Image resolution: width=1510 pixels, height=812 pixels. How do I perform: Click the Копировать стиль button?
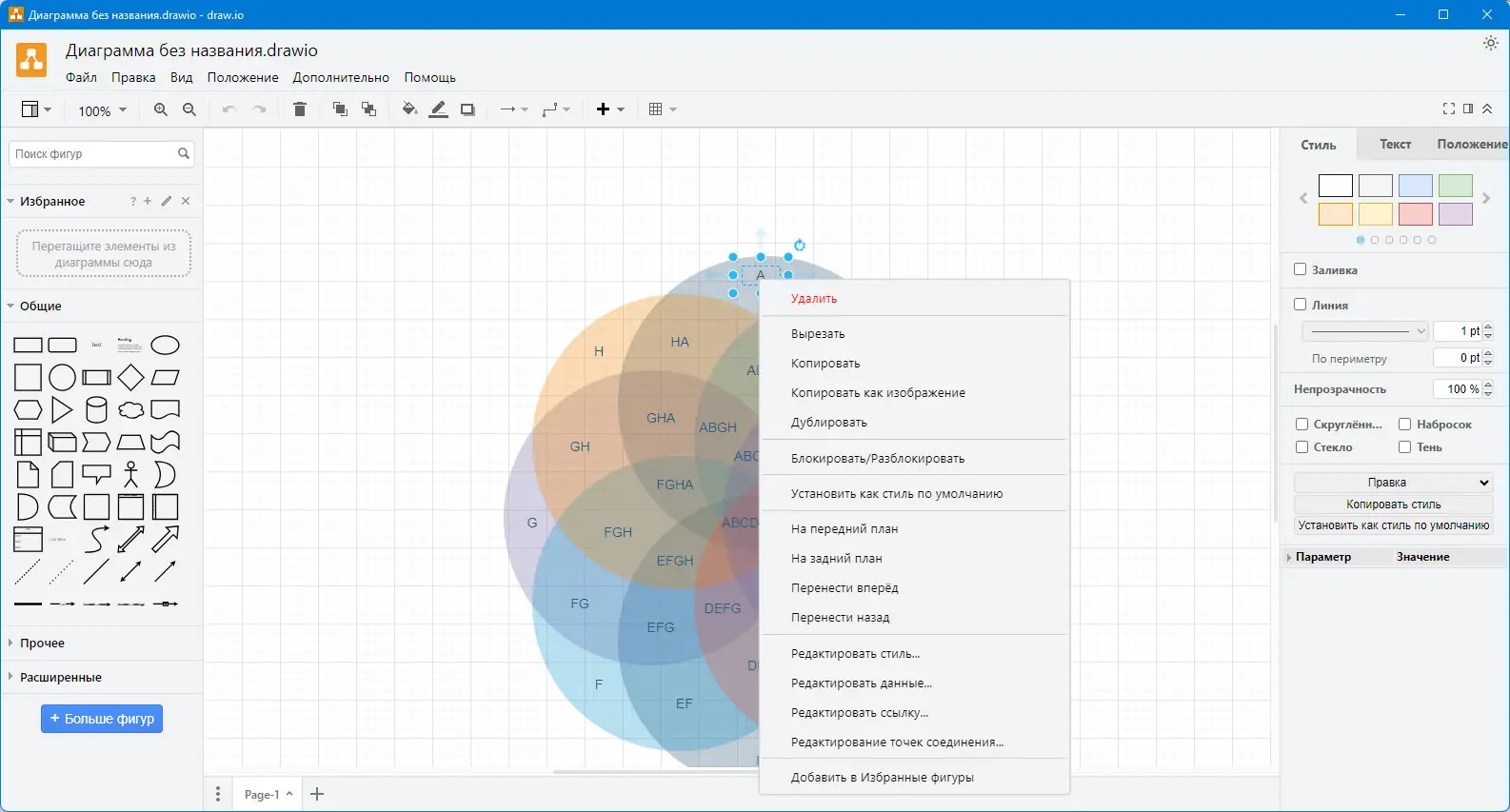(x=1393, y=505)
